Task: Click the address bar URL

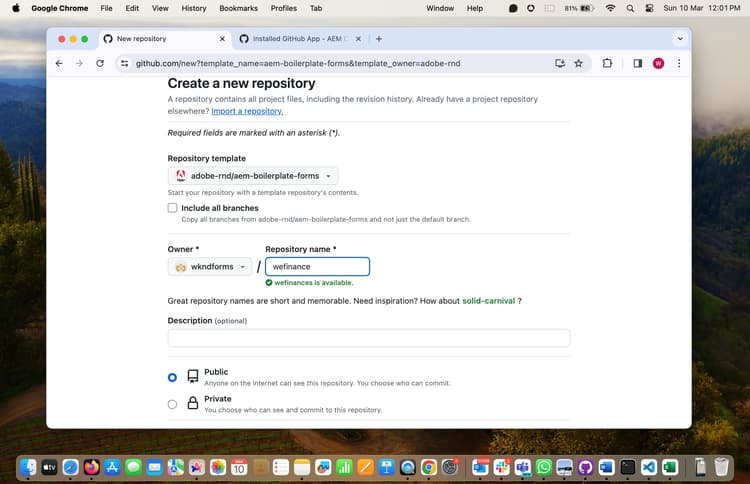Action: [x=298, y=63]
